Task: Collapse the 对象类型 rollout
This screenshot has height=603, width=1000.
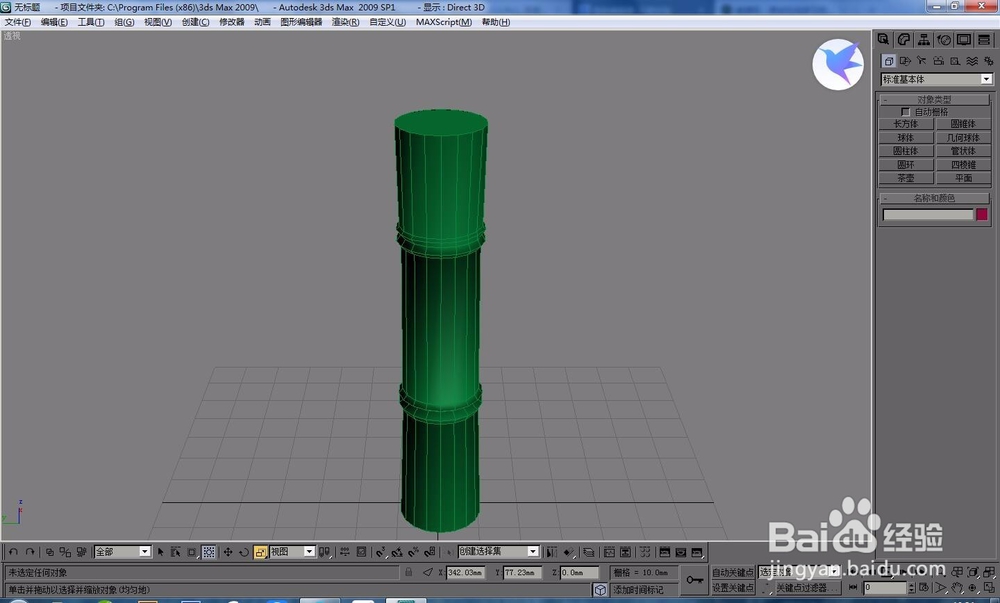Action: tap(934, 99)
